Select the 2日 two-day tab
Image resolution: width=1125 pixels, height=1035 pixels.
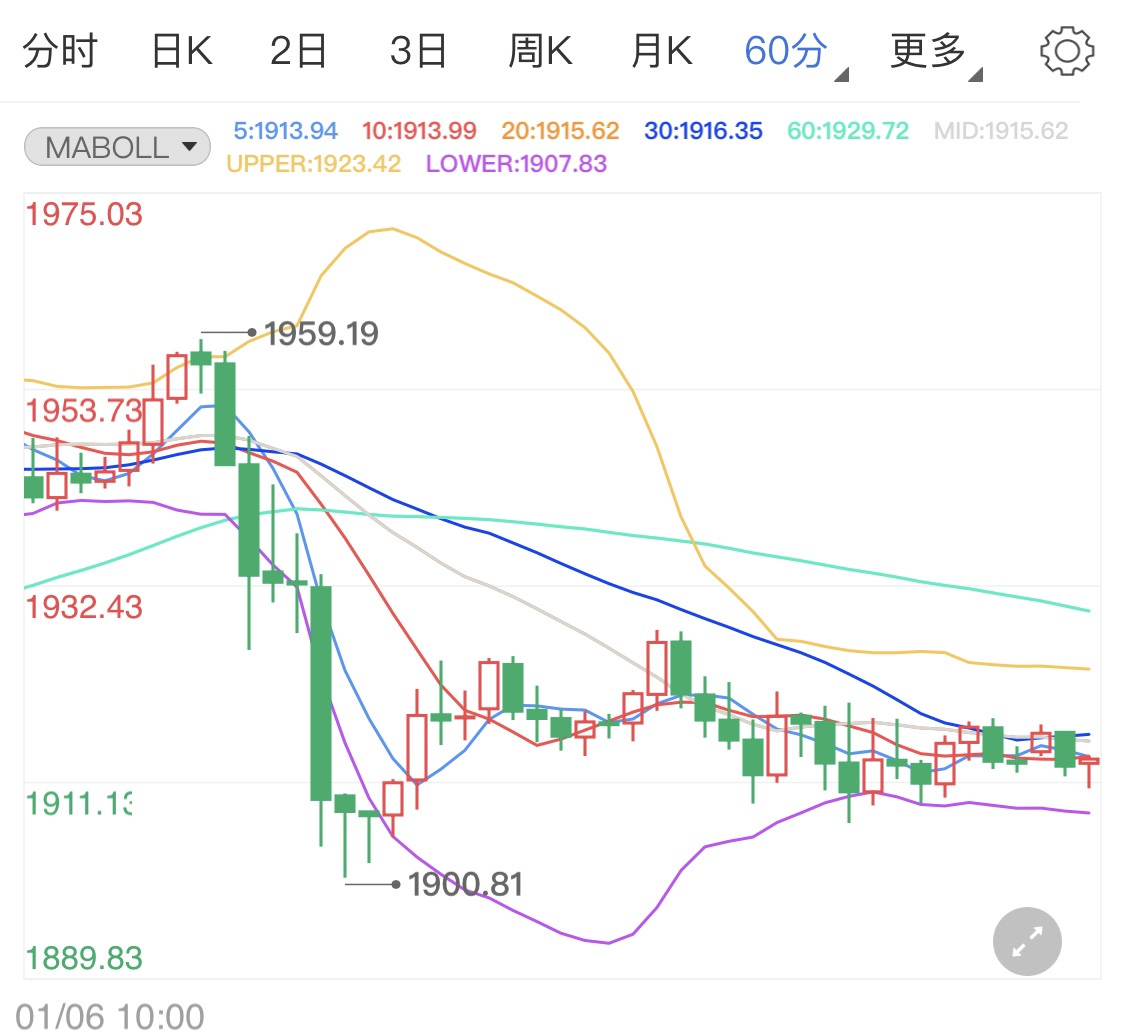(298, 51)
